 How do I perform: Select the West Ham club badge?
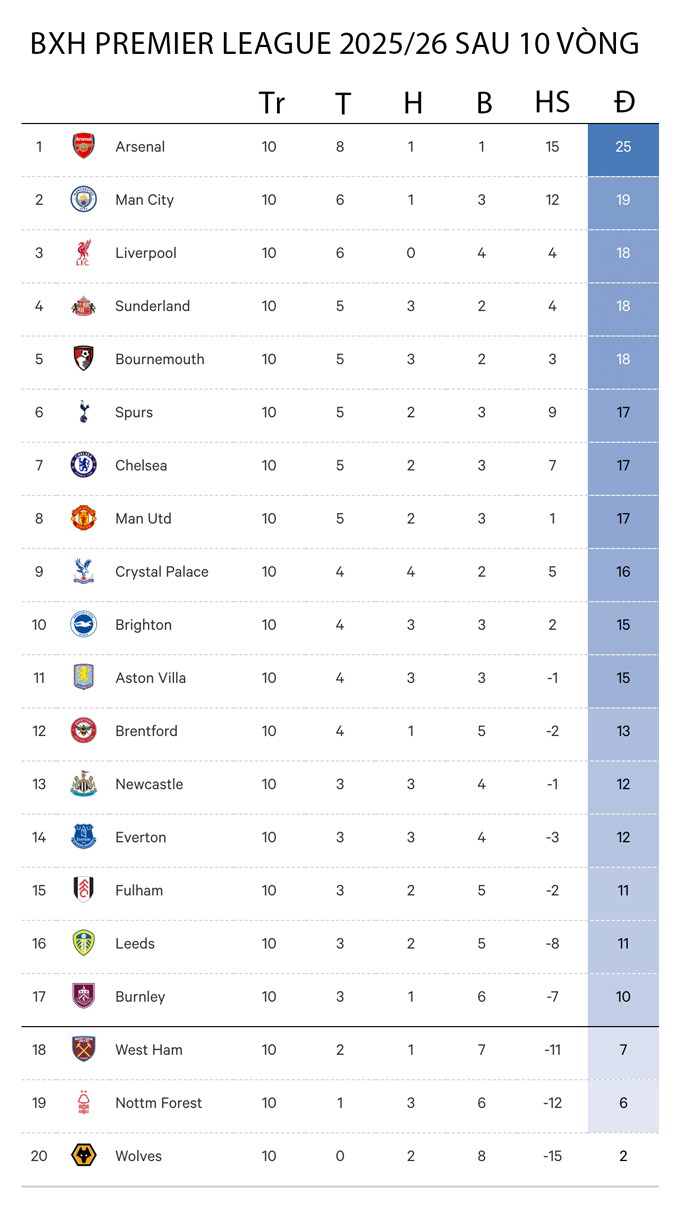coord(84,1049)
